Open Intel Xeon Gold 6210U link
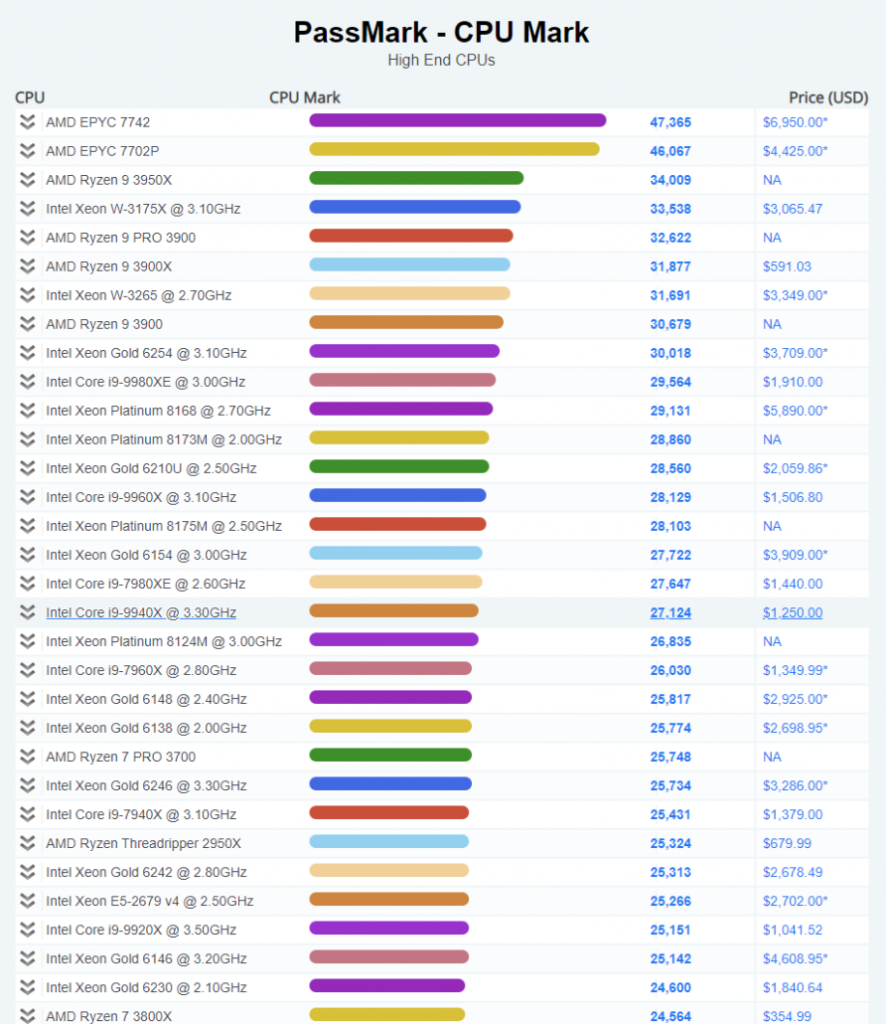The height and width of the screenshot is (1024, 886). coord(151,468)
